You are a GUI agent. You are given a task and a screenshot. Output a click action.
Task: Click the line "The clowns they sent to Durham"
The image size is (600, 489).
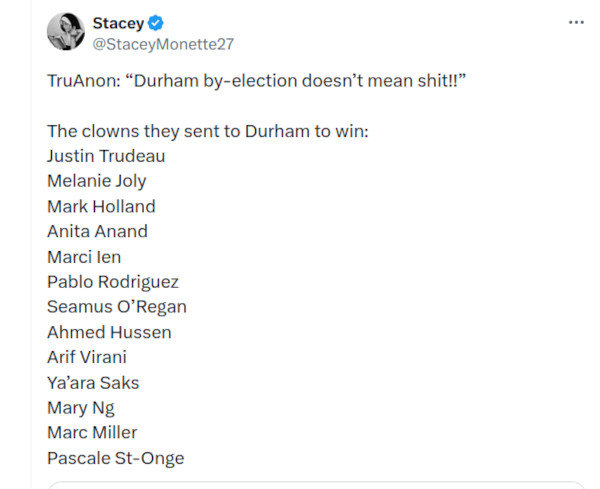coord(208,131)
